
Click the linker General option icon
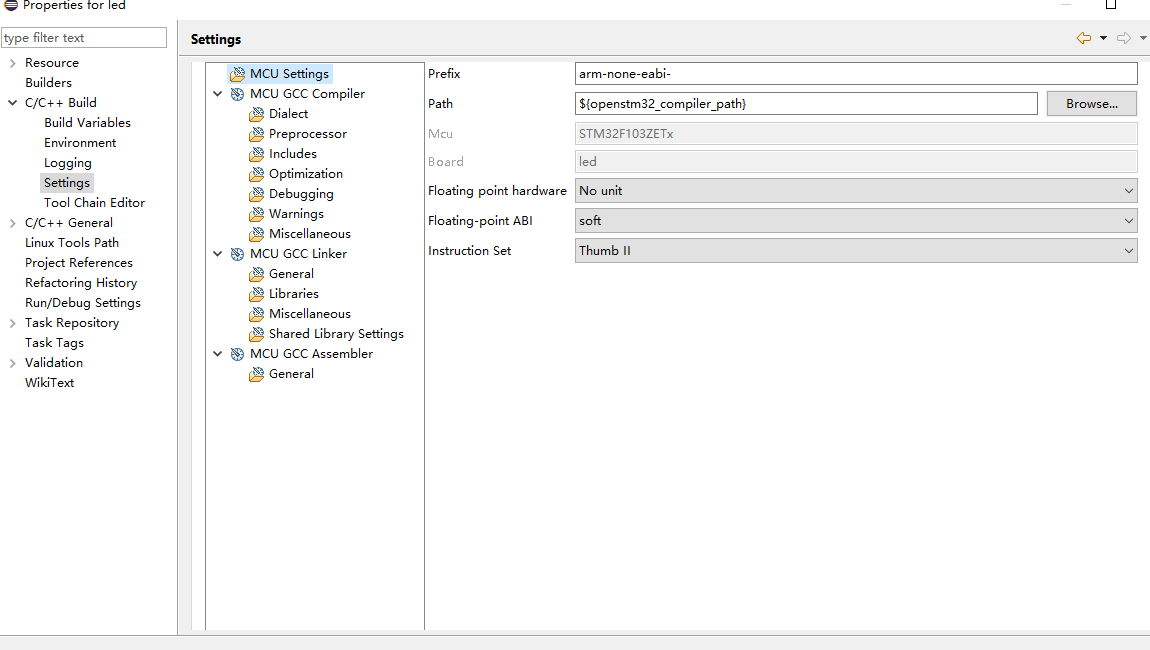[257, 274]
